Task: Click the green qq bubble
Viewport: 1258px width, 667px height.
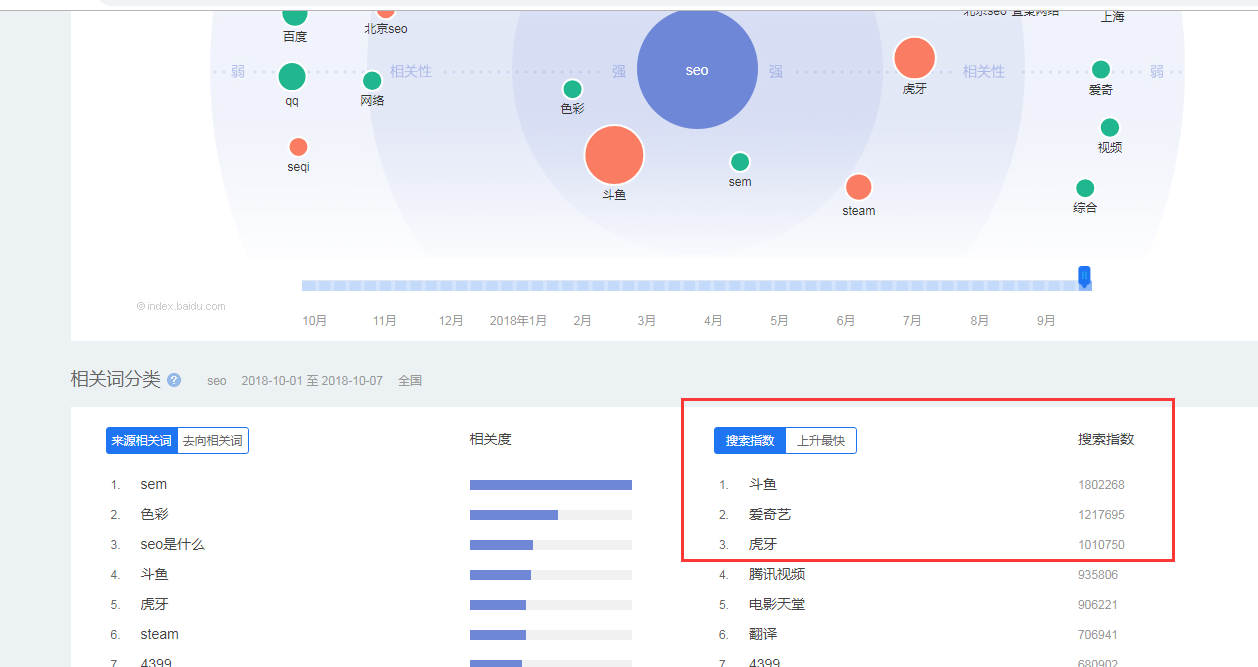Action: point(292,76)
